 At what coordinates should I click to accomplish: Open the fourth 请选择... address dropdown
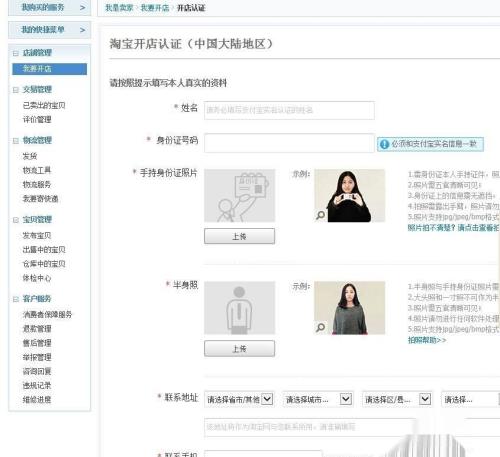click(x=471, y=399)
